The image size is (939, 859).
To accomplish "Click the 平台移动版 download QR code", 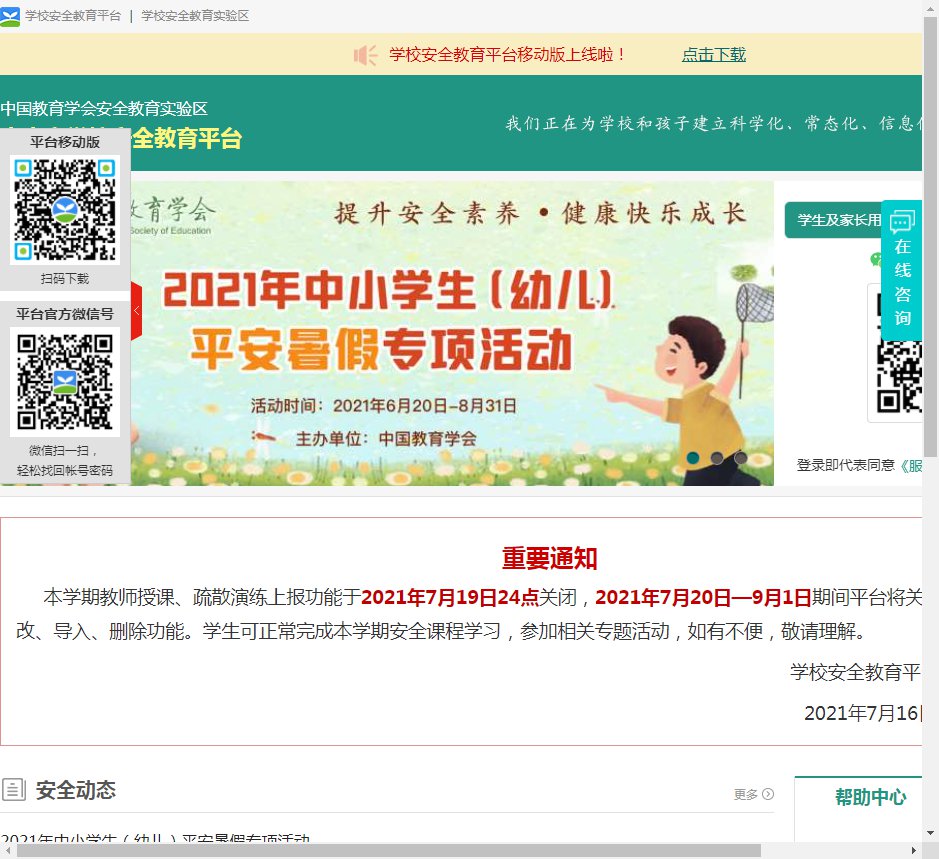I will coord(64,209).
